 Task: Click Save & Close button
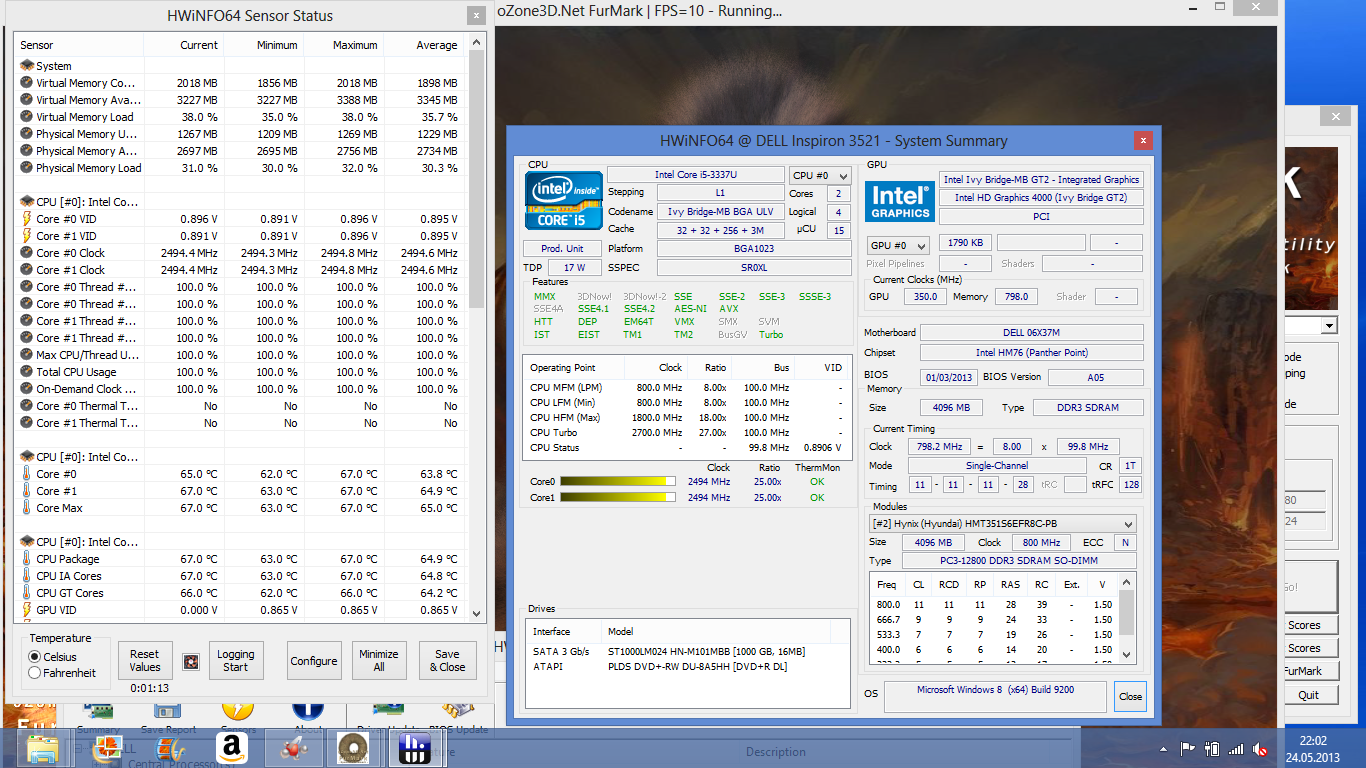[x=447, y=661]
